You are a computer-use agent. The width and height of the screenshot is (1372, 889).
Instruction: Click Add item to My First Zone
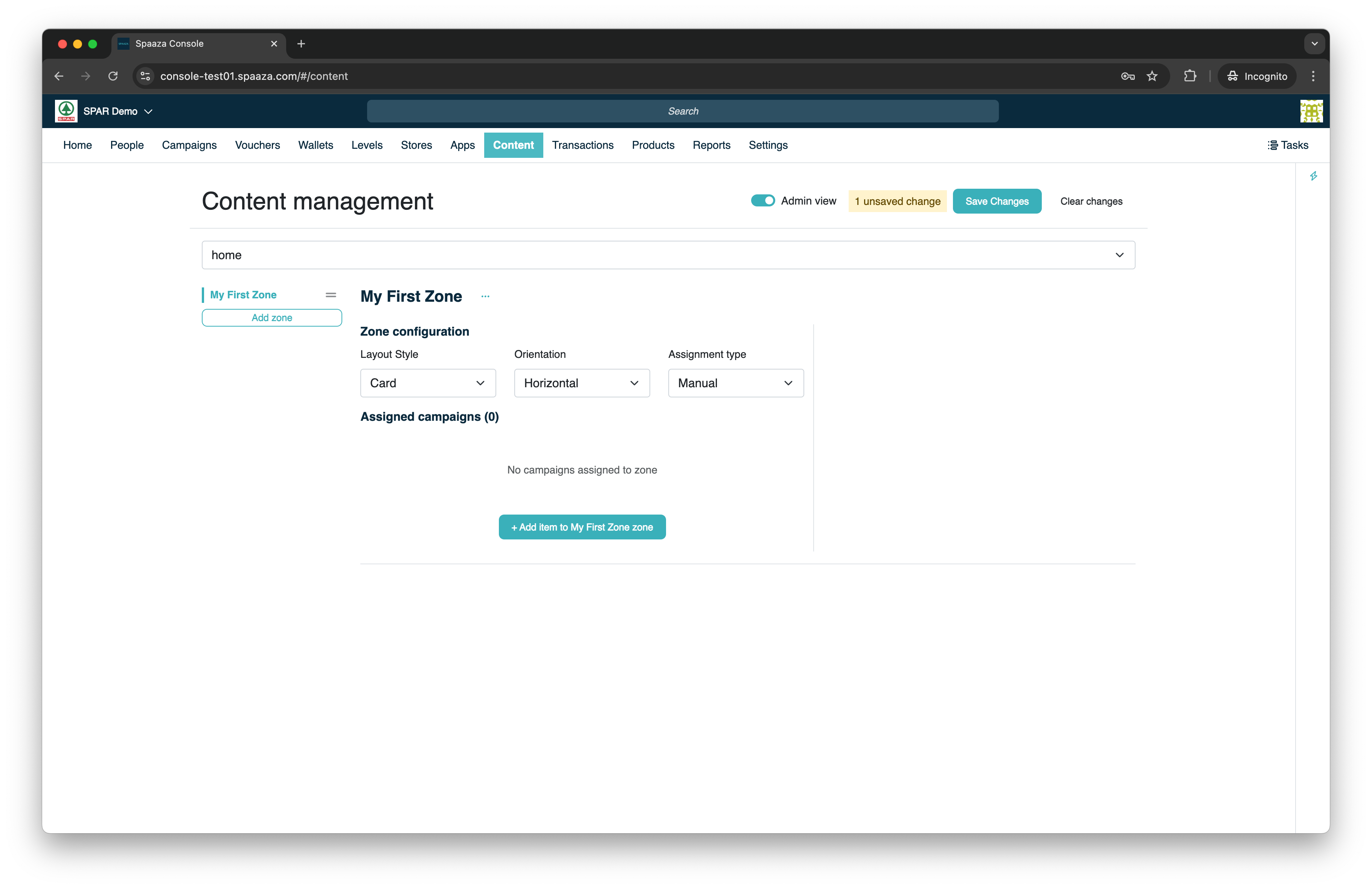coord(582,527)
